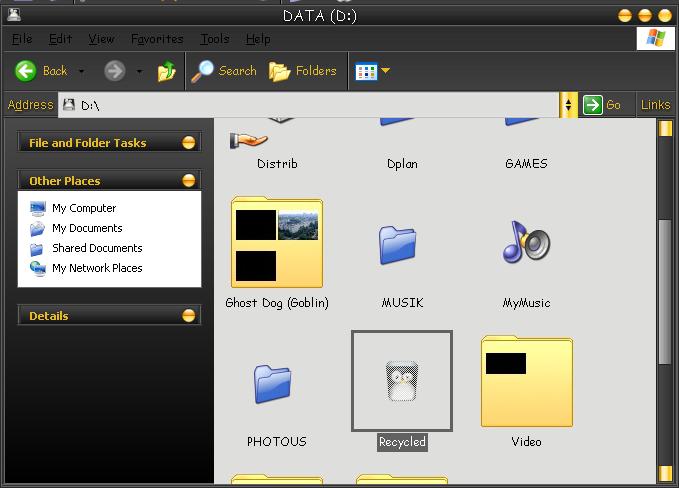Screen dimensions: 679x488
Task: Click the Shared Documents folder icon
Action: (x=37, y=249)
